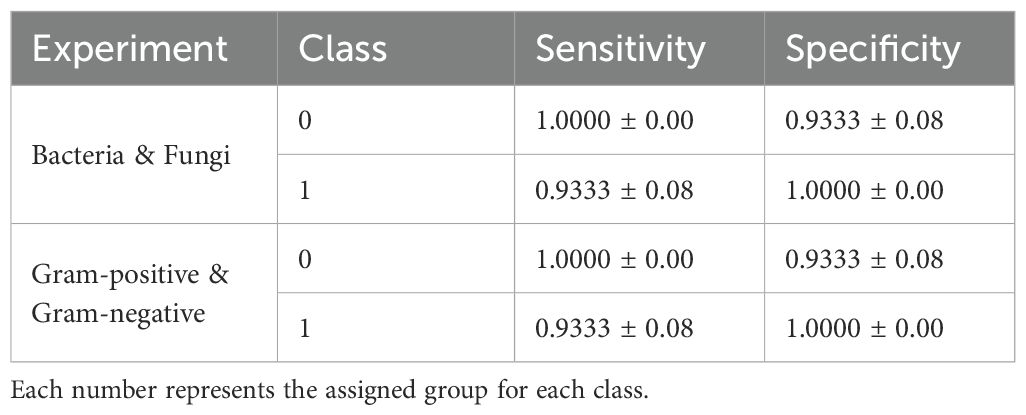Click class 1 cell in Gram-negative row

click(396, 327)
